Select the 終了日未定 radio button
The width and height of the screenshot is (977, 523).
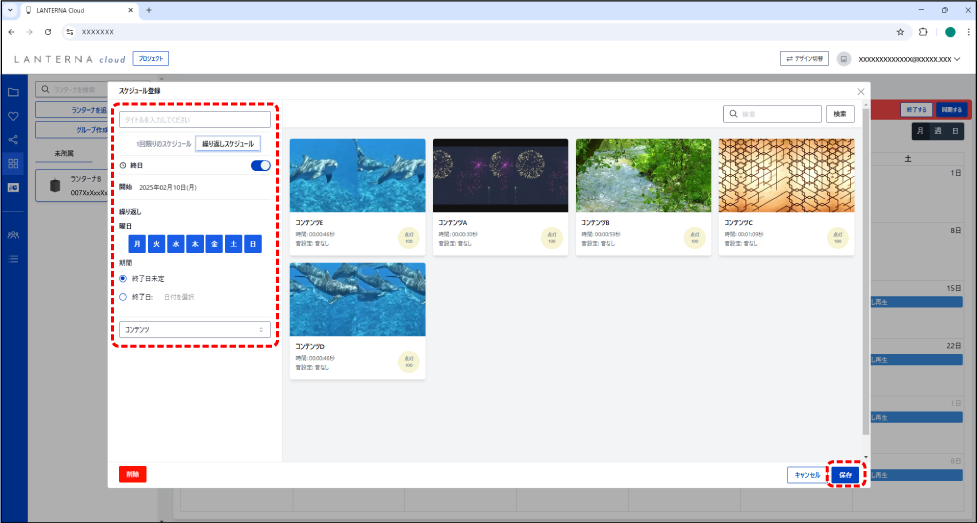pos(123,279)
